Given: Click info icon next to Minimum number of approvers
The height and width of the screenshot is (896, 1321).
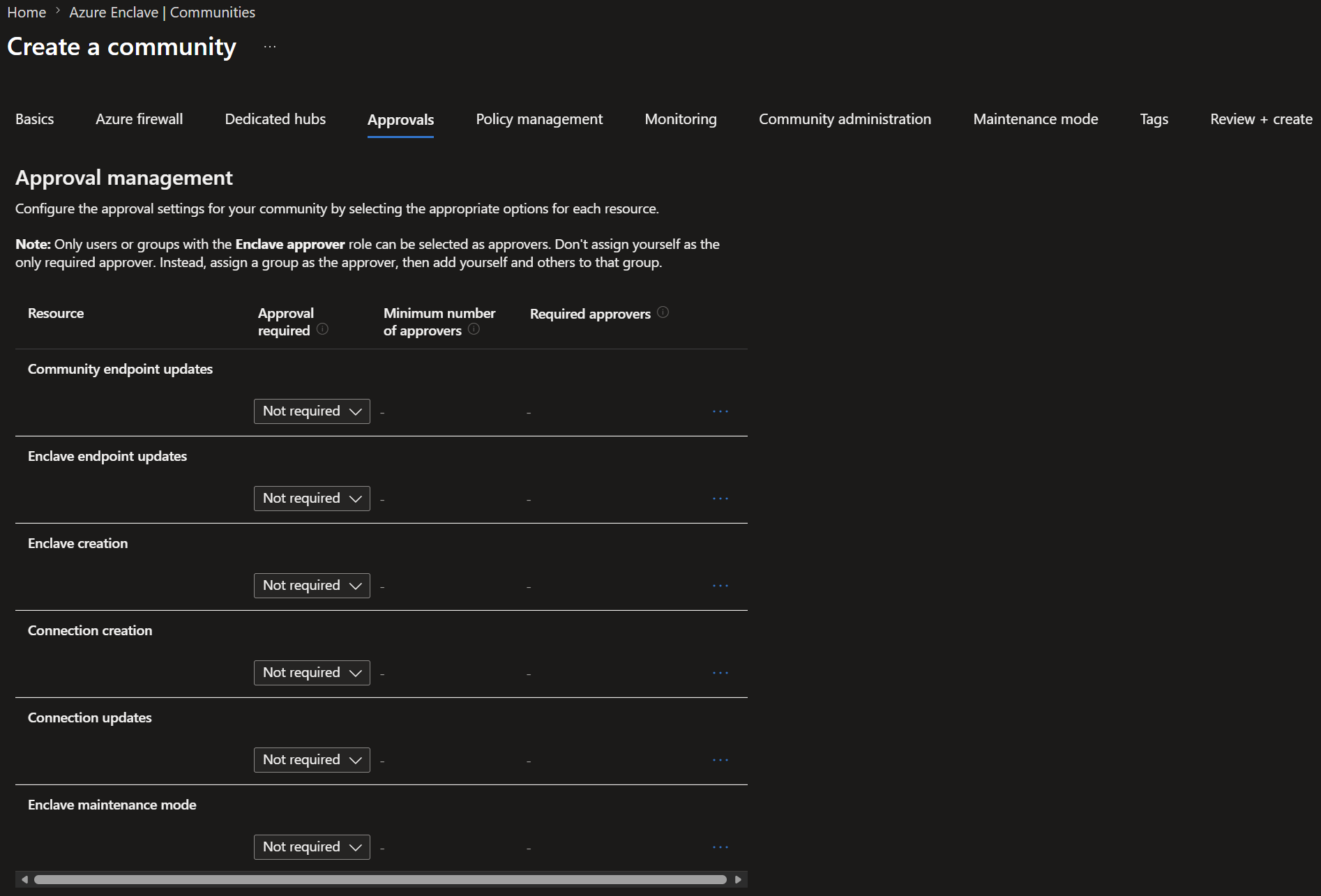Looking at the screenshot, I should tap(474, 329).
